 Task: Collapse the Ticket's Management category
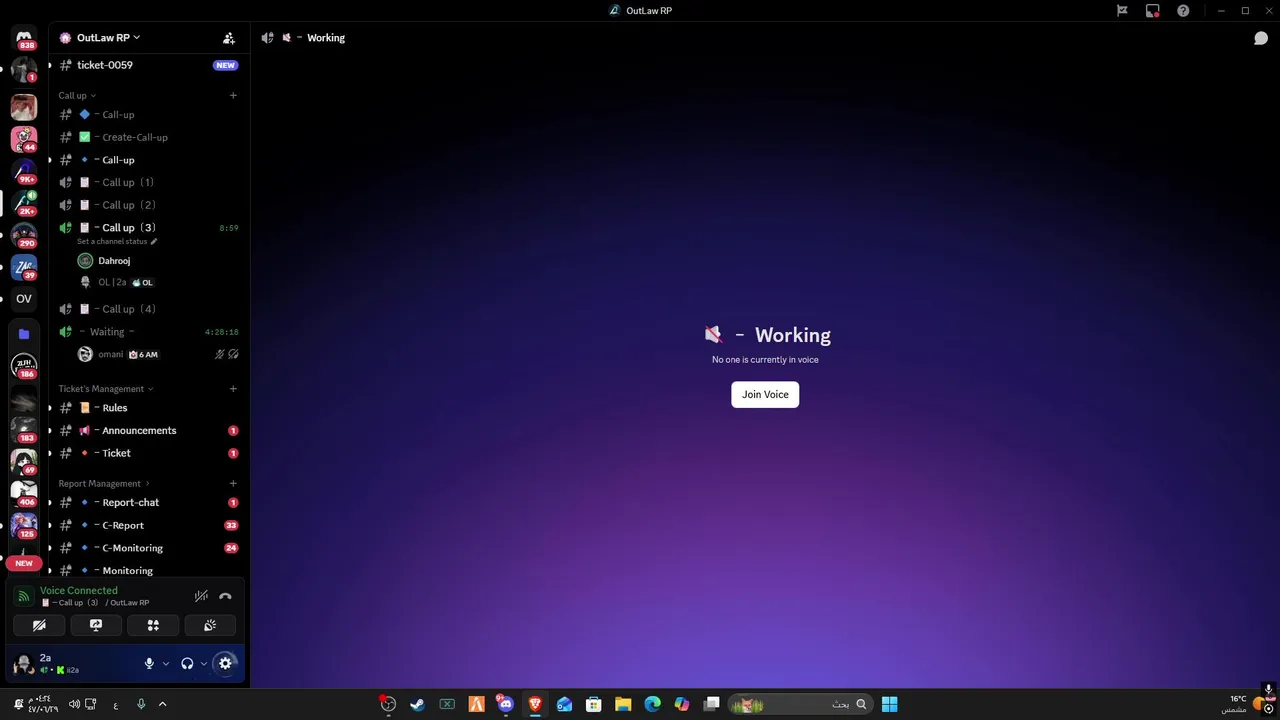[105, 389]
